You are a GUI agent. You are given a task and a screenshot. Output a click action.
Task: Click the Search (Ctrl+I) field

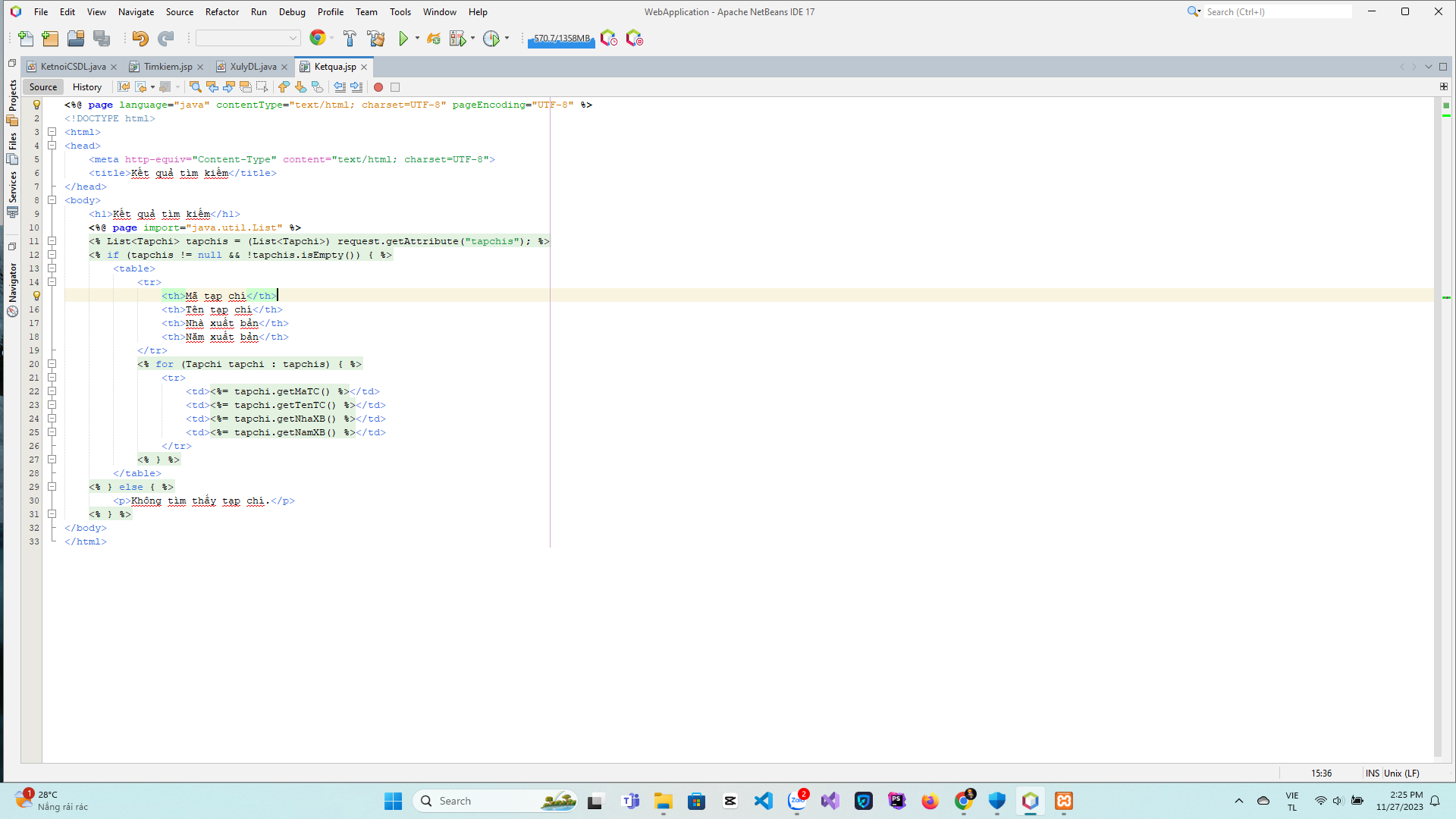coord(1277,12)
